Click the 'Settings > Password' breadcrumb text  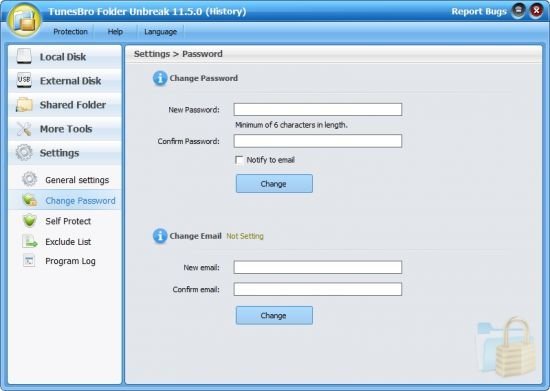point(178,54)
